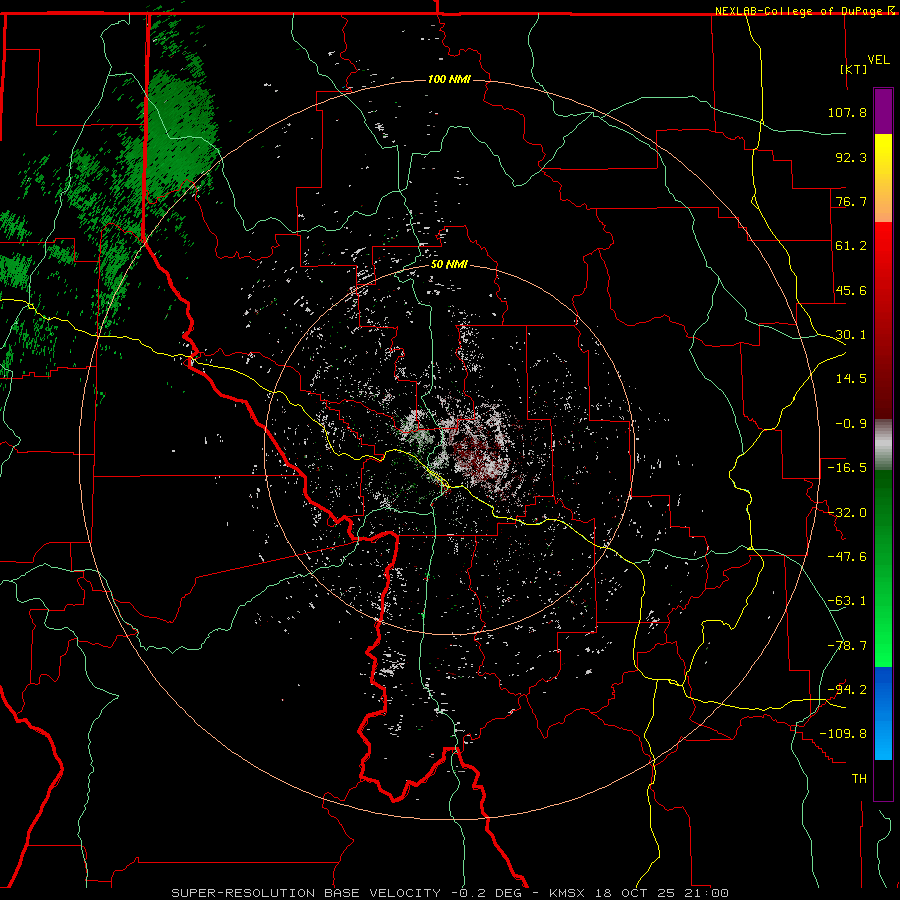Click the -109.8 legend value

(843, 734)
